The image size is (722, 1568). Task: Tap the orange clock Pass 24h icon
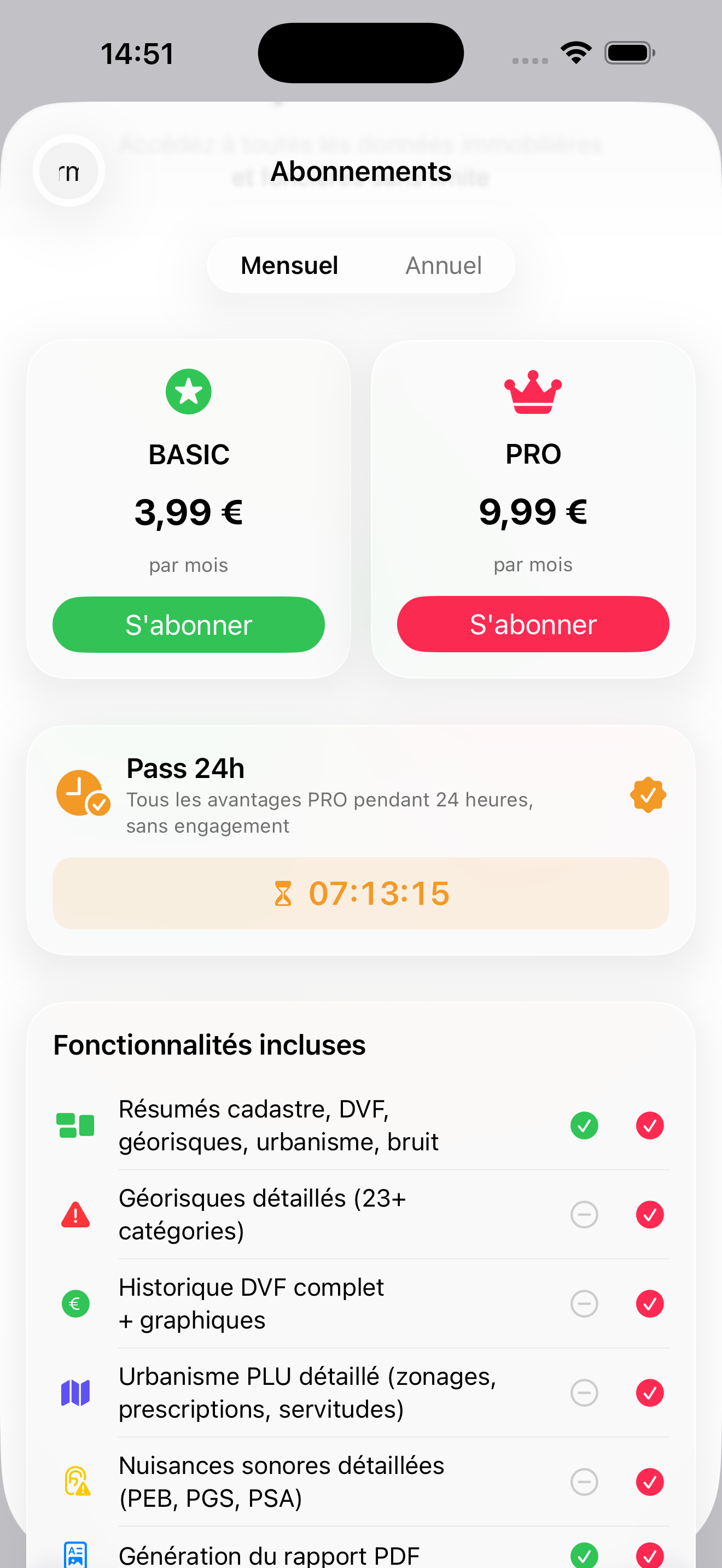click(x=83, y=793)
